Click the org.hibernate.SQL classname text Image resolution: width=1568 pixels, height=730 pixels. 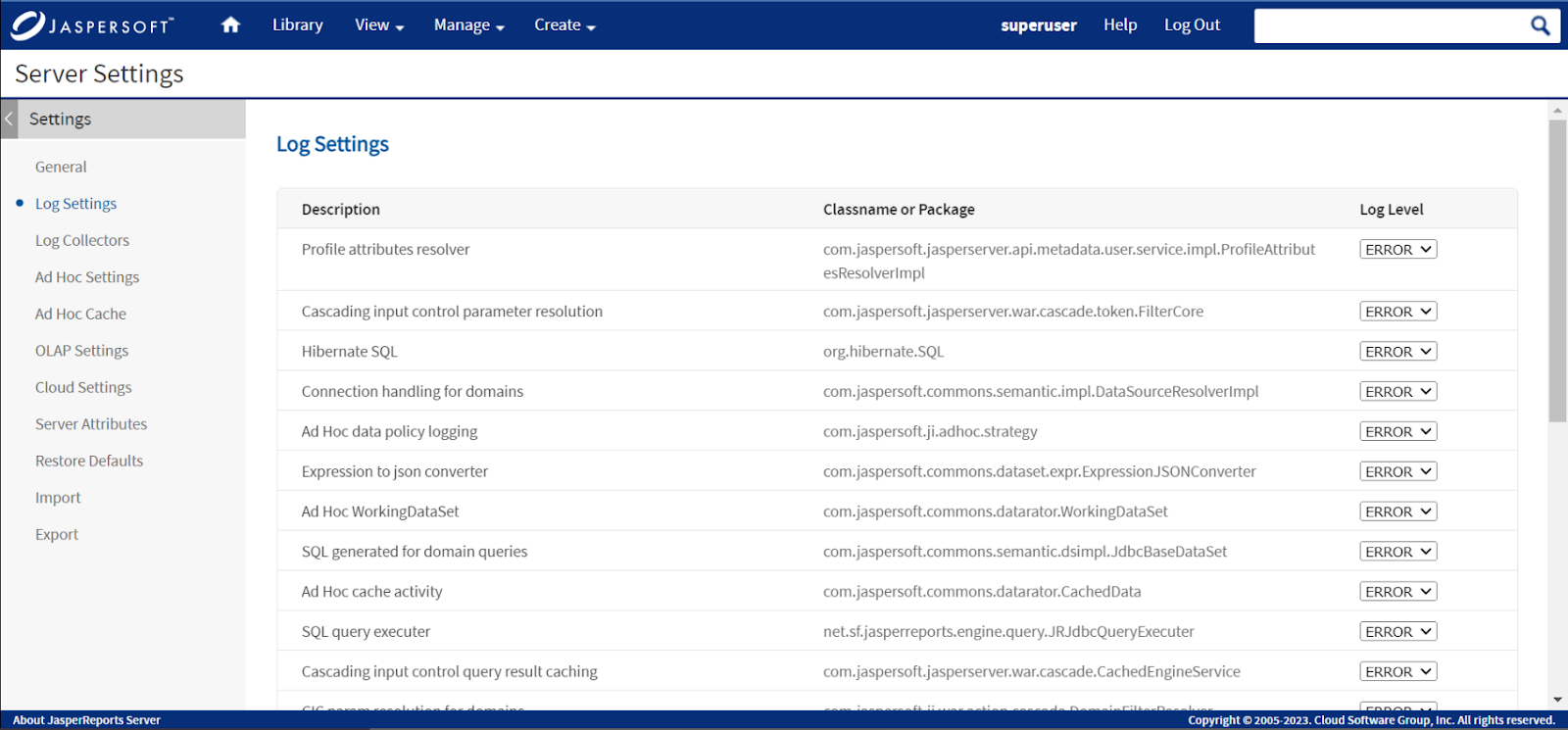[x=884, y=352]
